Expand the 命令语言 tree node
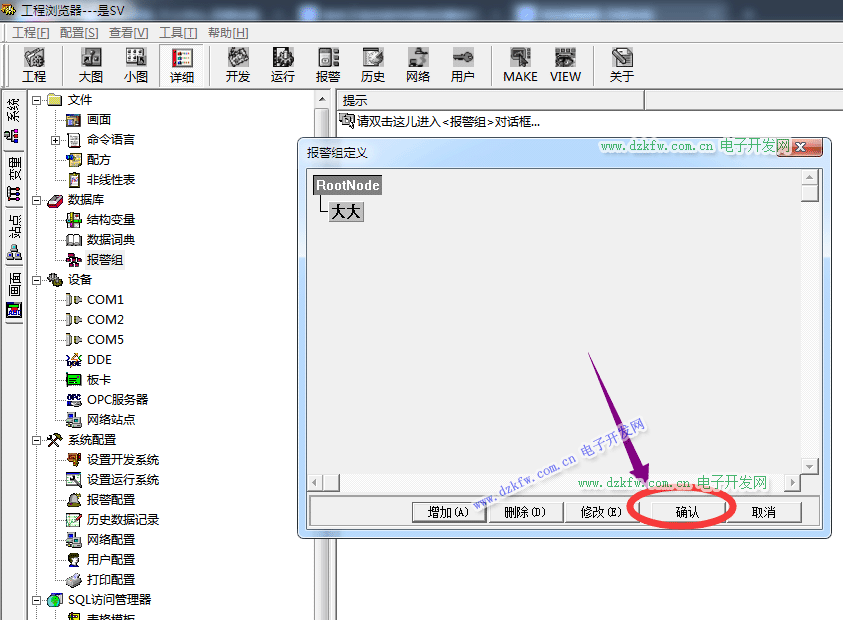Viewport: 843px width, 620px height. click(56, 140)
